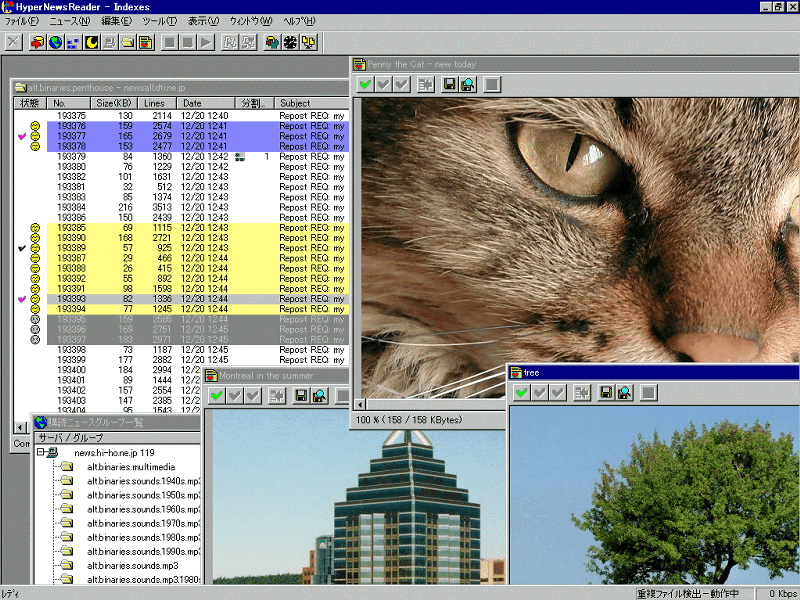Image resolution: width=800 pixels, height=600 pixels.
Task: Sort article list by Subject column header
Action: tap(311, 103)
